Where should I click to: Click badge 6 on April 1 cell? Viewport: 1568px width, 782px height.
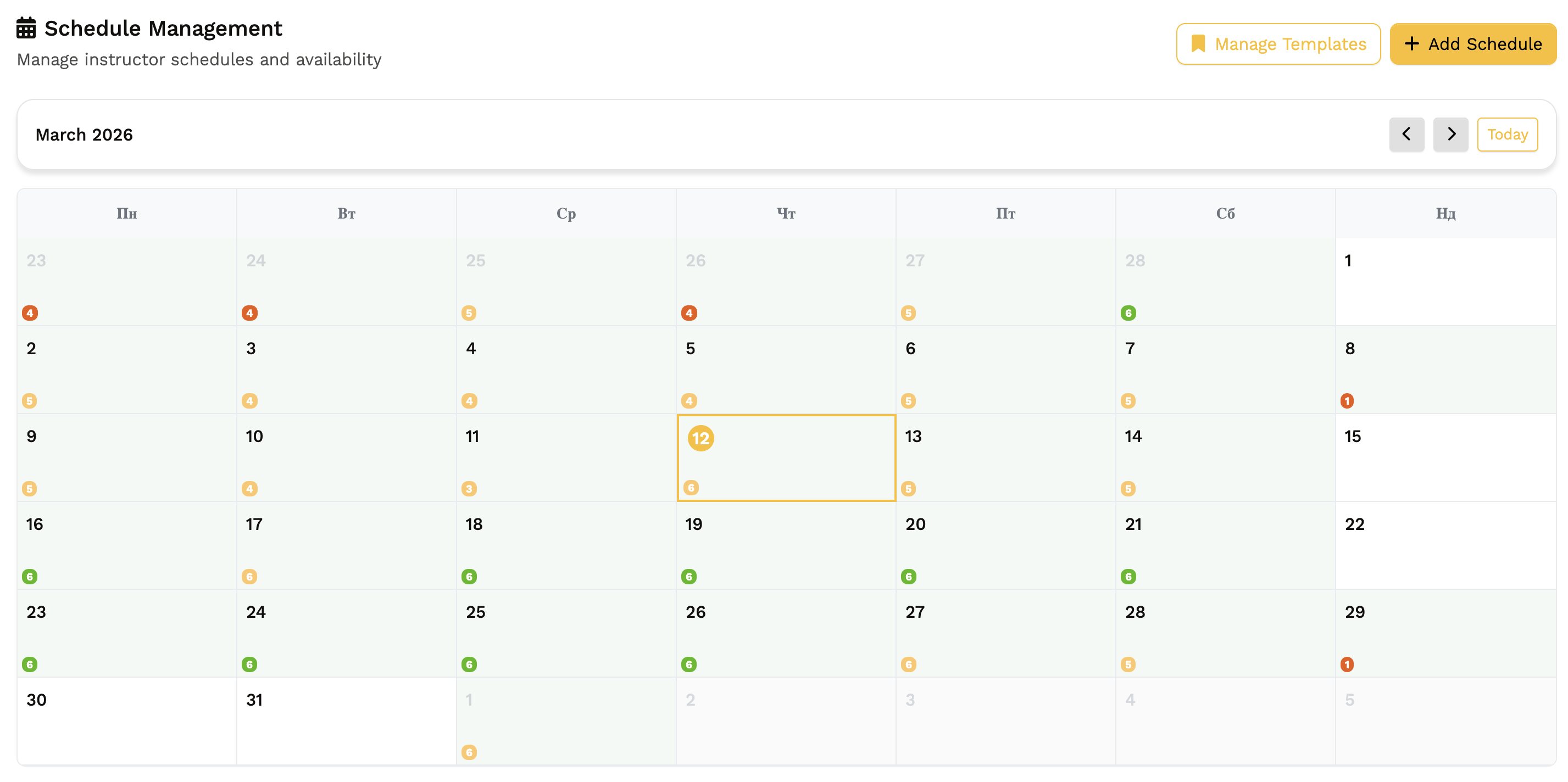pos(469,752)
